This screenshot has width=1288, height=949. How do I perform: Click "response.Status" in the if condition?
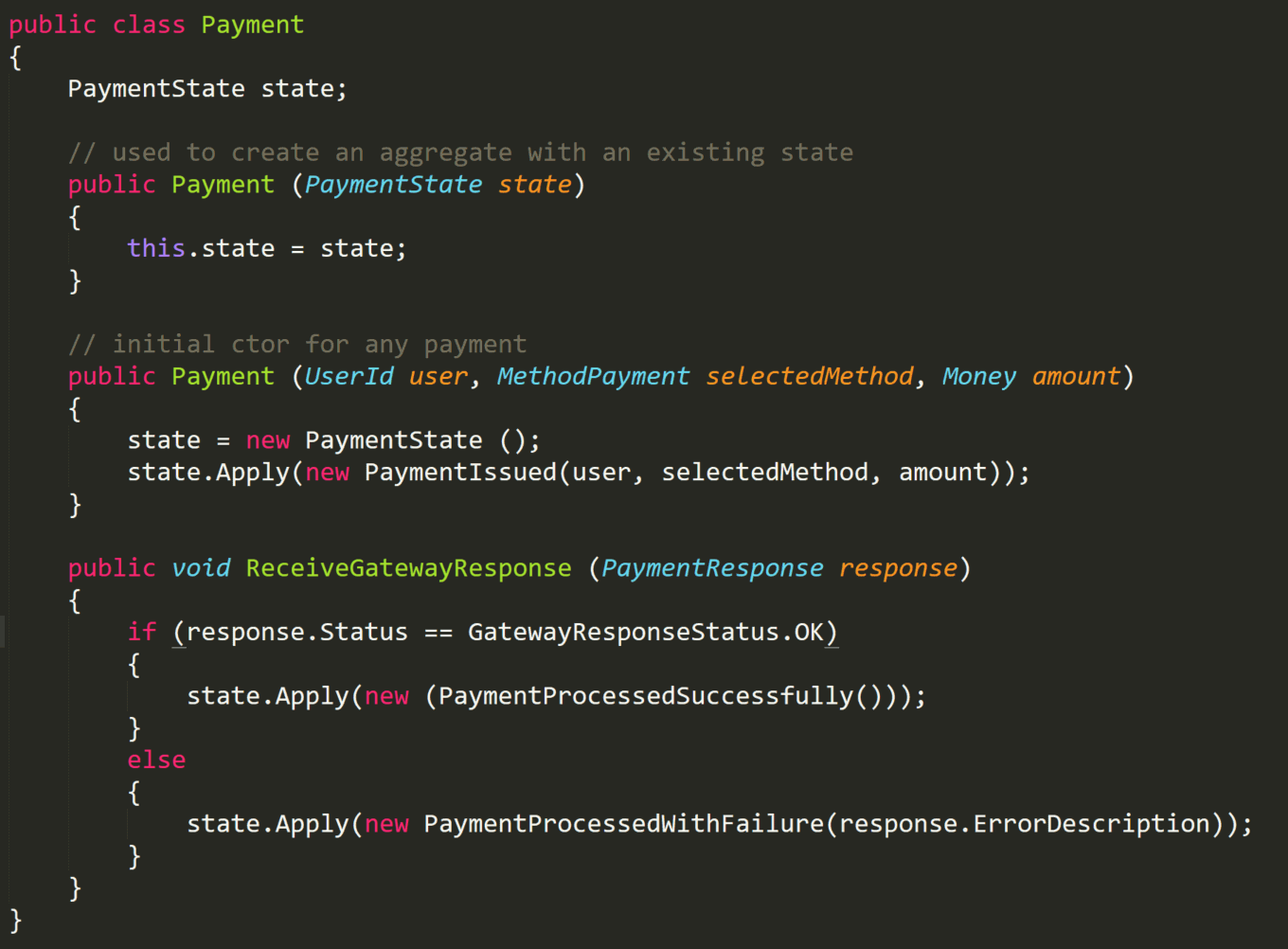pyautogui.click(x=296, y=632)
